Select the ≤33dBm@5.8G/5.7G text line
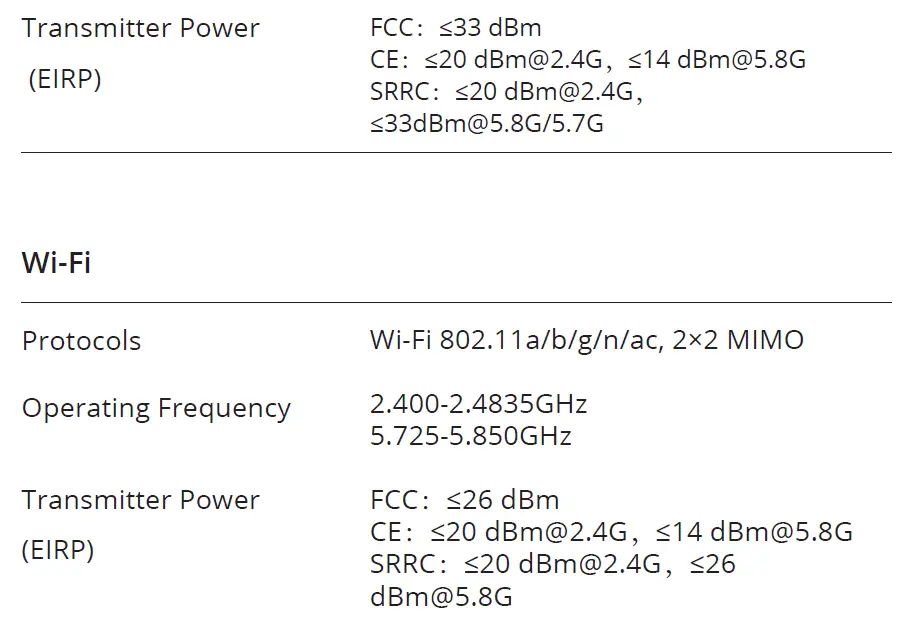898x640 pixels. coord(486,124)
